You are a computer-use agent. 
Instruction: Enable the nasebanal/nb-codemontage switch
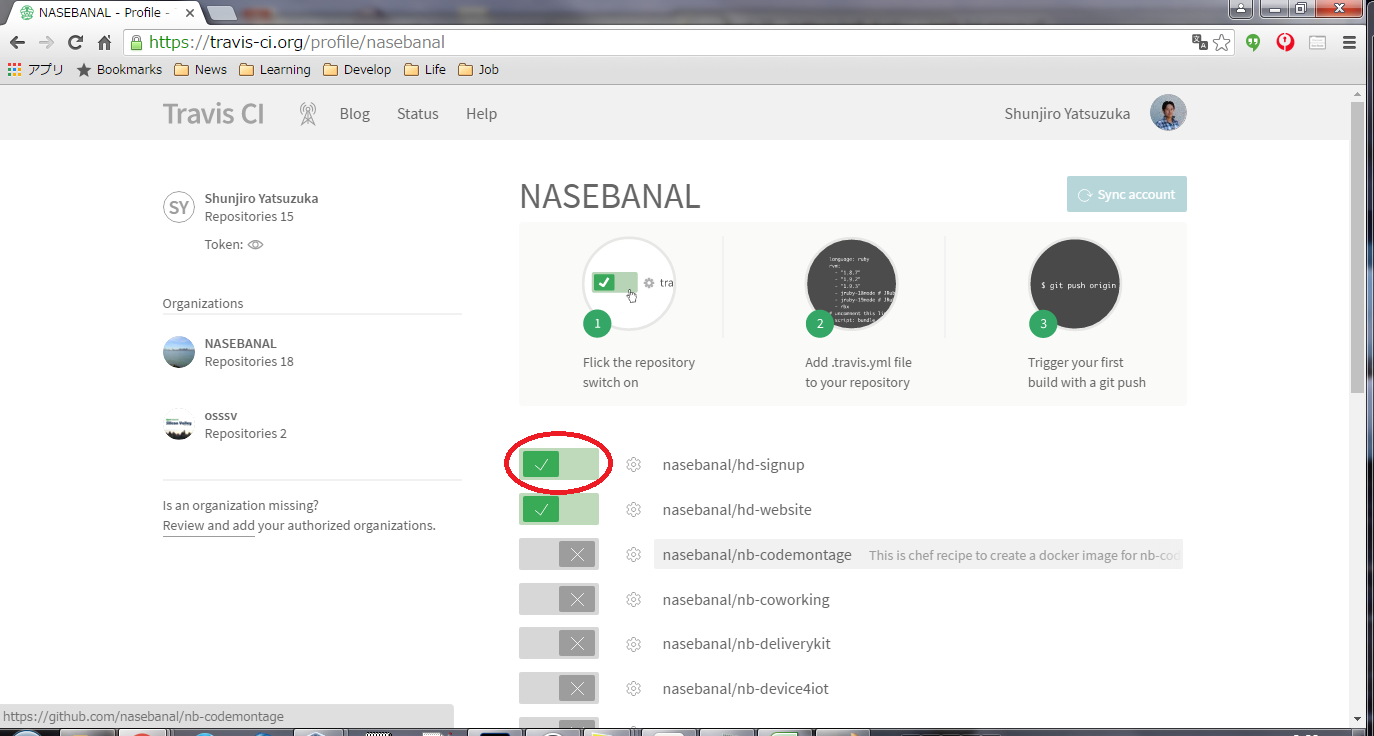click(x=559, y=554)
